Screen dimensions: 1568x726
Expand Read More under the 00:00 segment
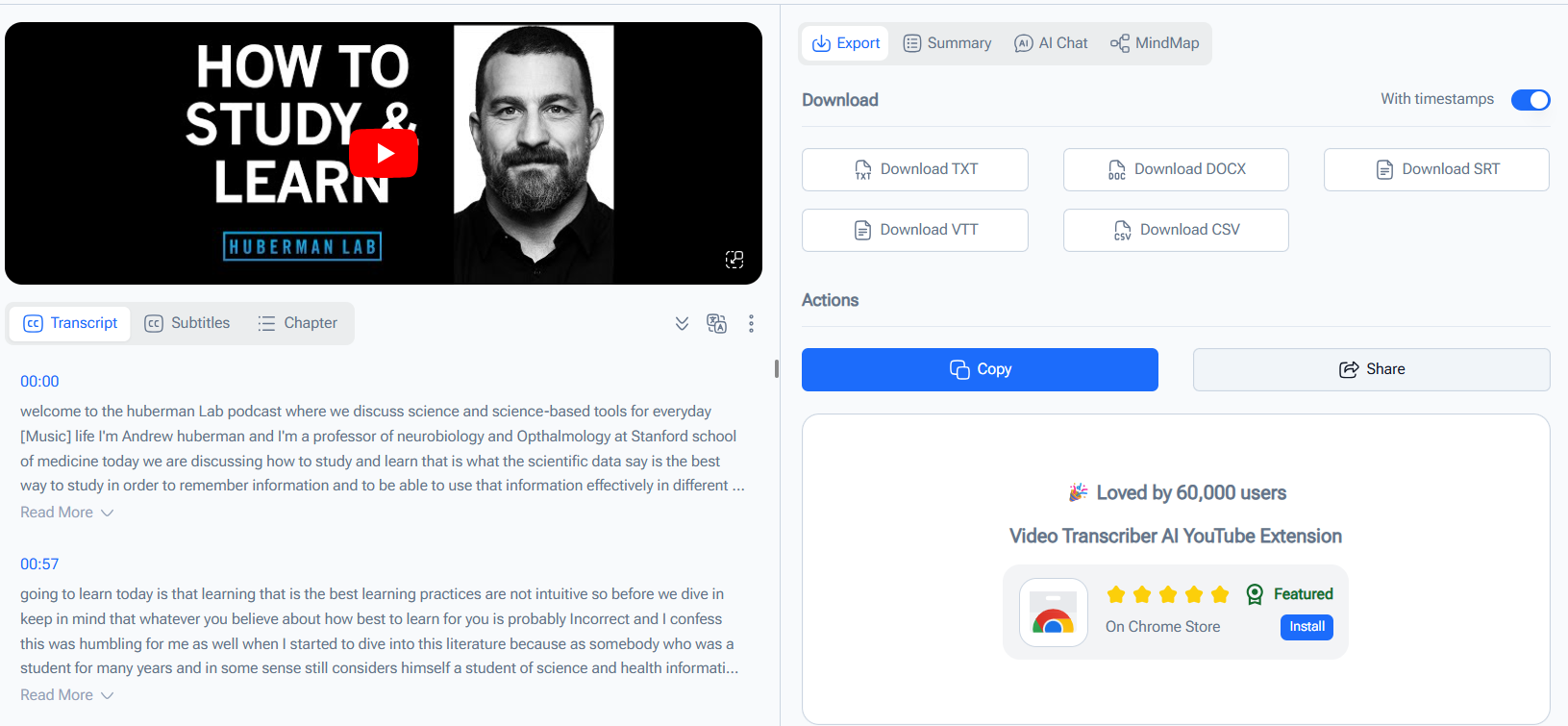coord(67,513)
